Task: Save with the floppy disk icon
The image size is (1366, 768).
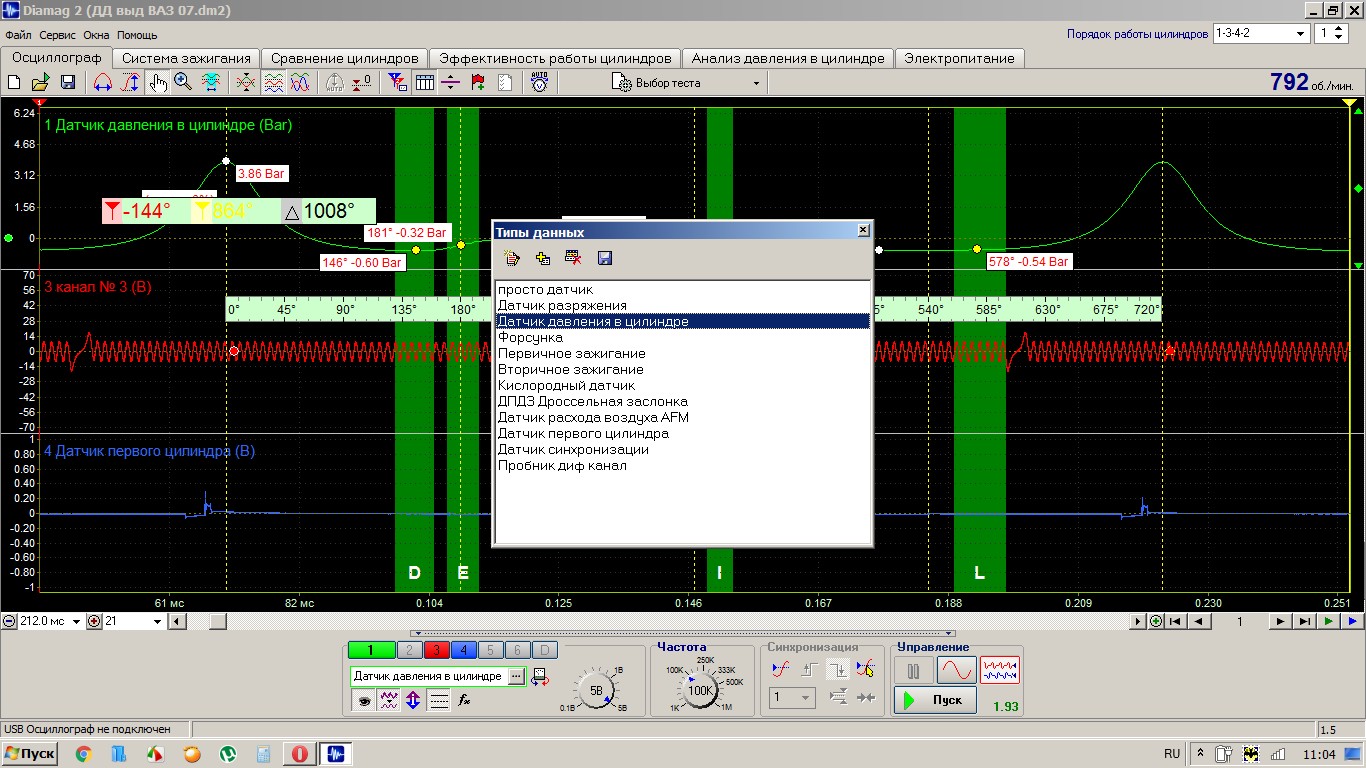Action: pyautogui.click(x=68, y=83)
